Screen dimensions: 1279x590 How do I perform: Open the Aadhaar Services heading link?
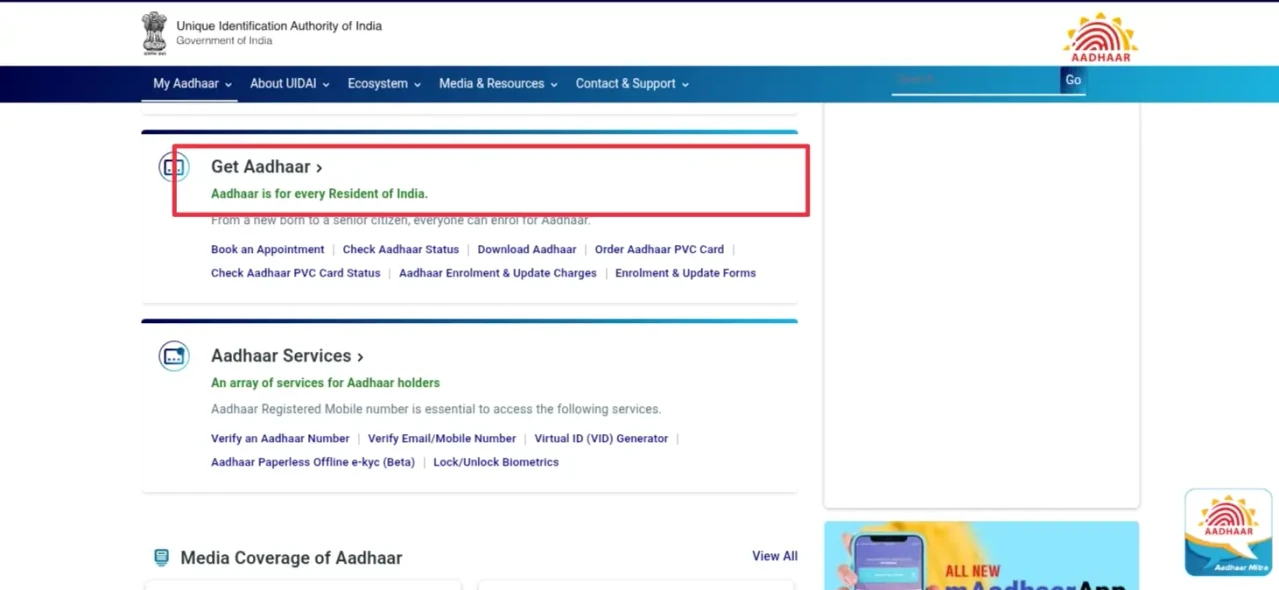tap(287, 356)
